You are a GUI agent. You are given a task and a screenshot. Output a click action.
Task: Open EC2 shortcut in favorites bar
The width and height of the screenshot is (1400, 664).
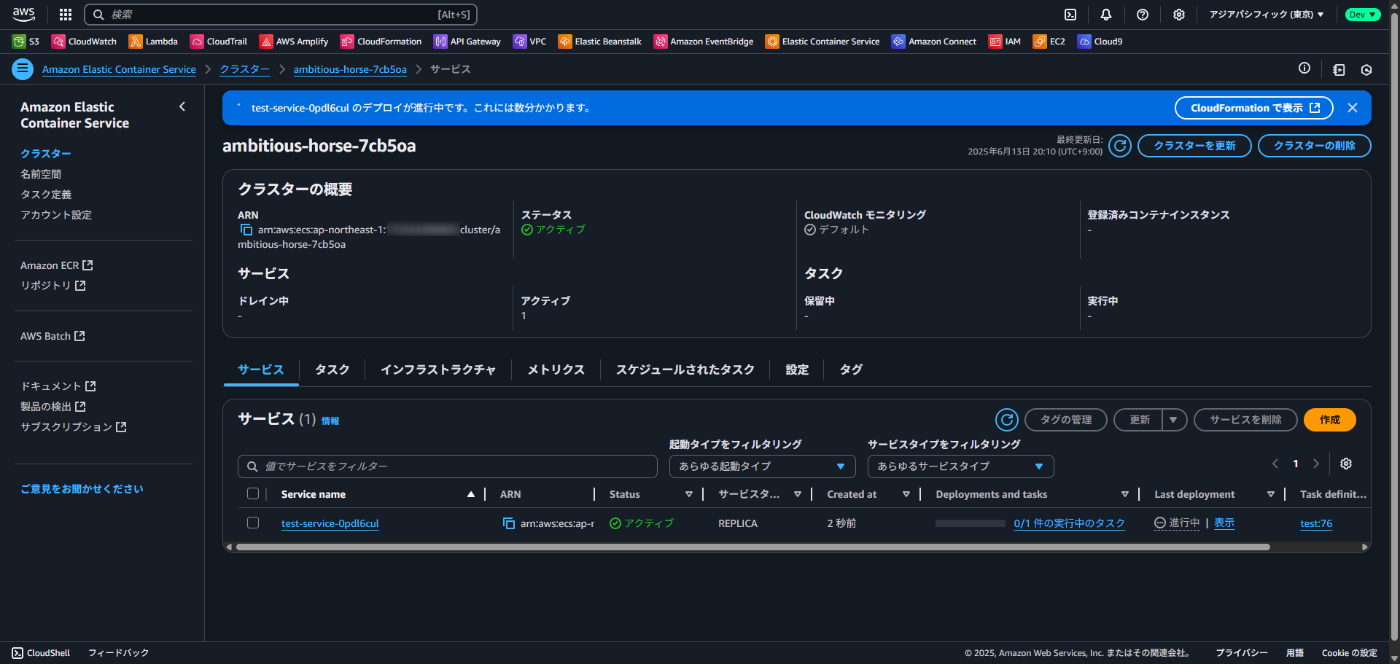(x=1049, y=42)
